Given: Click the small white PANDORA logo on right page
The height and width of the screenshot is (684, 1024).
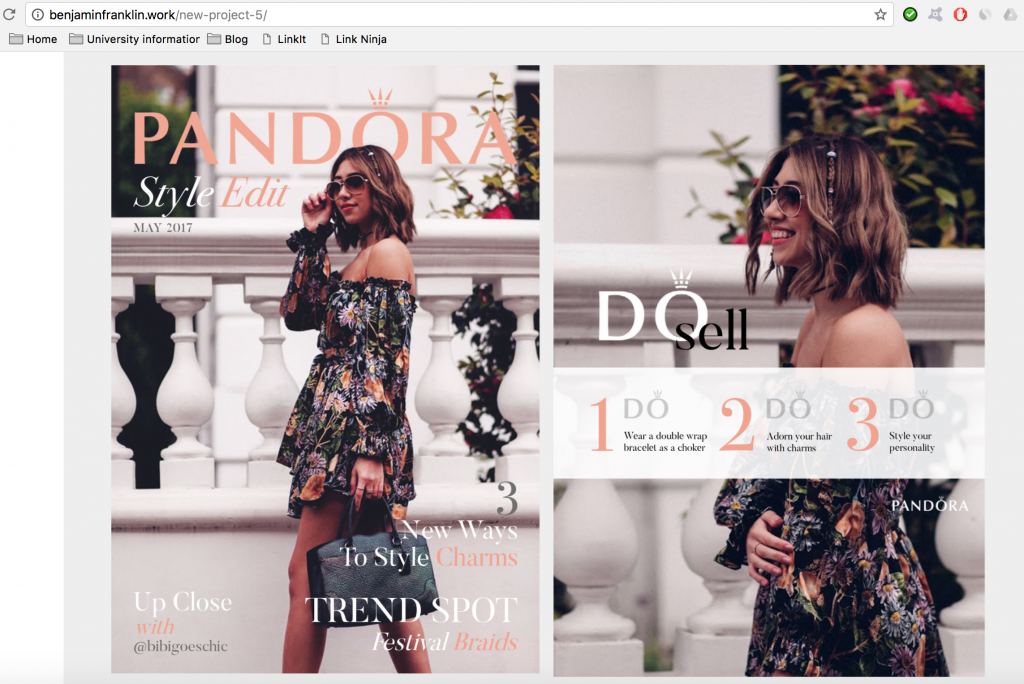Looking at the screenshot, I should tap(929, 505).
